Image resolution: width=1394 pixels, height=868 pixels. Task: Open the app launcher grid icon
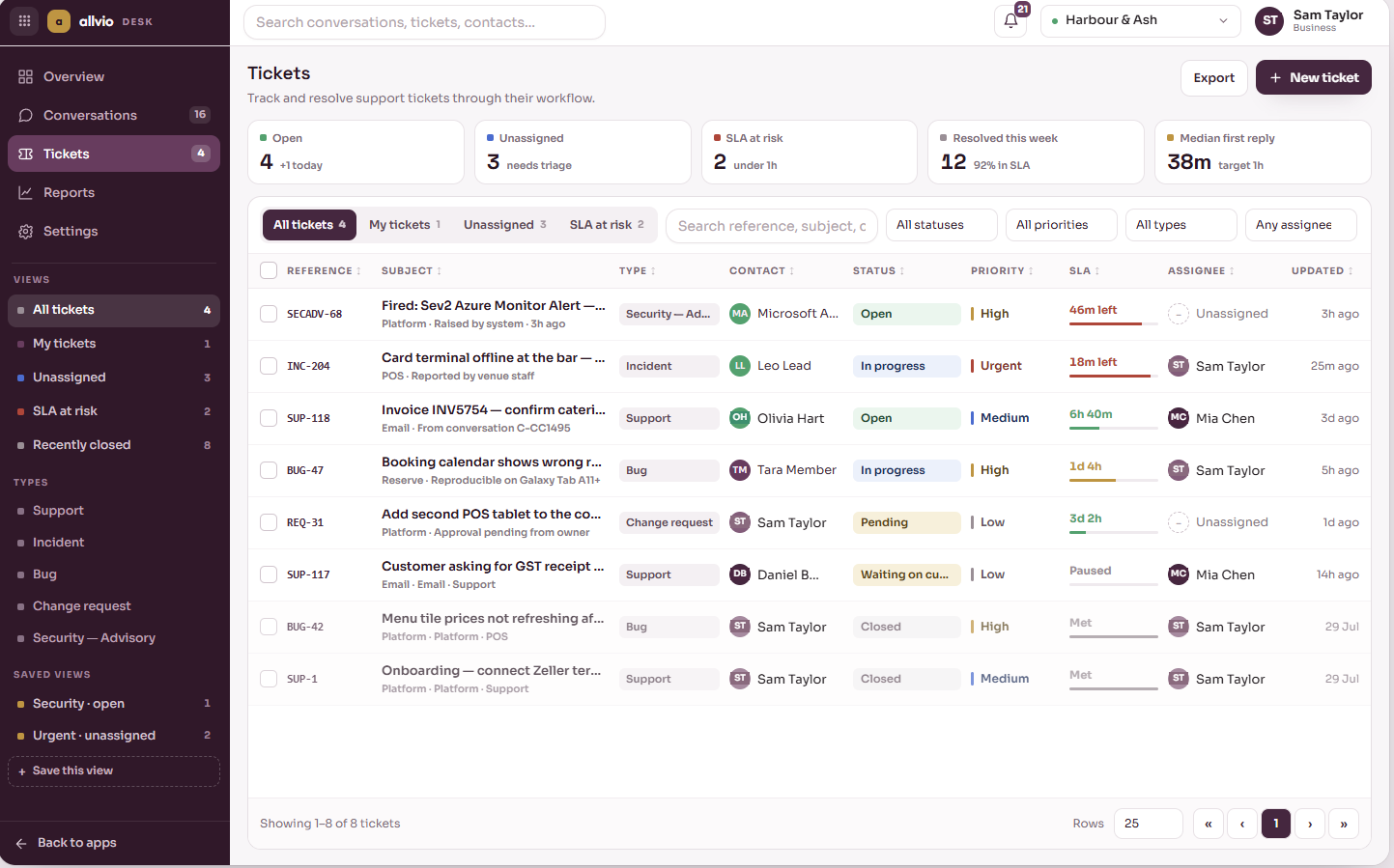pyautogui.click(x=24, y=20)
